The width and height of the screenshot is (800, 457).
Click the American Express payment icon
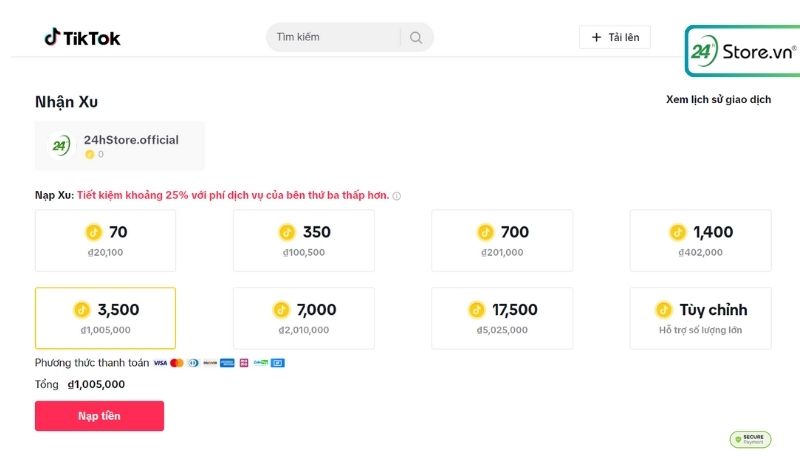227,363
